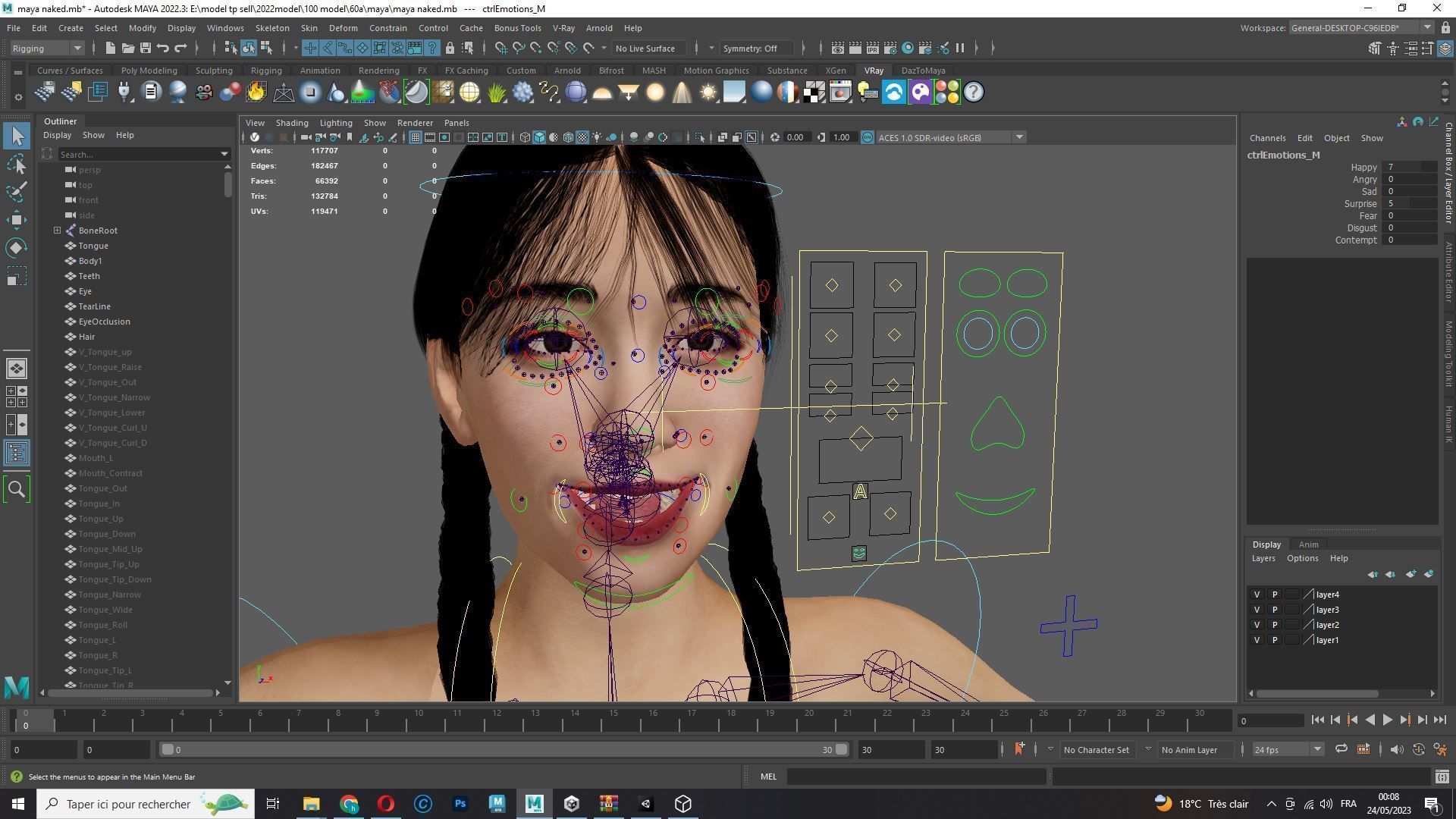
Task: Open the V-Ray help shelf icon
Action: (x=974, y=93)
